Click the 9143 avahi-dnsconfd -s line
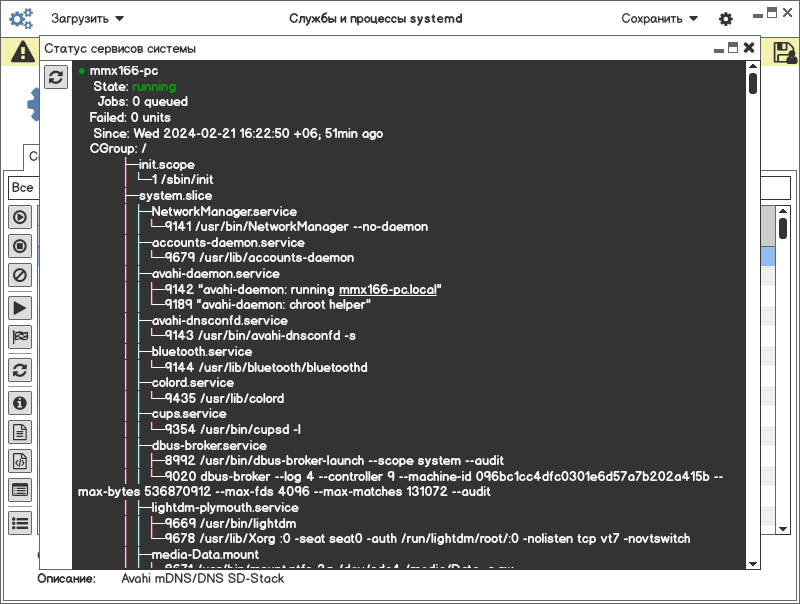 (260, 336)
